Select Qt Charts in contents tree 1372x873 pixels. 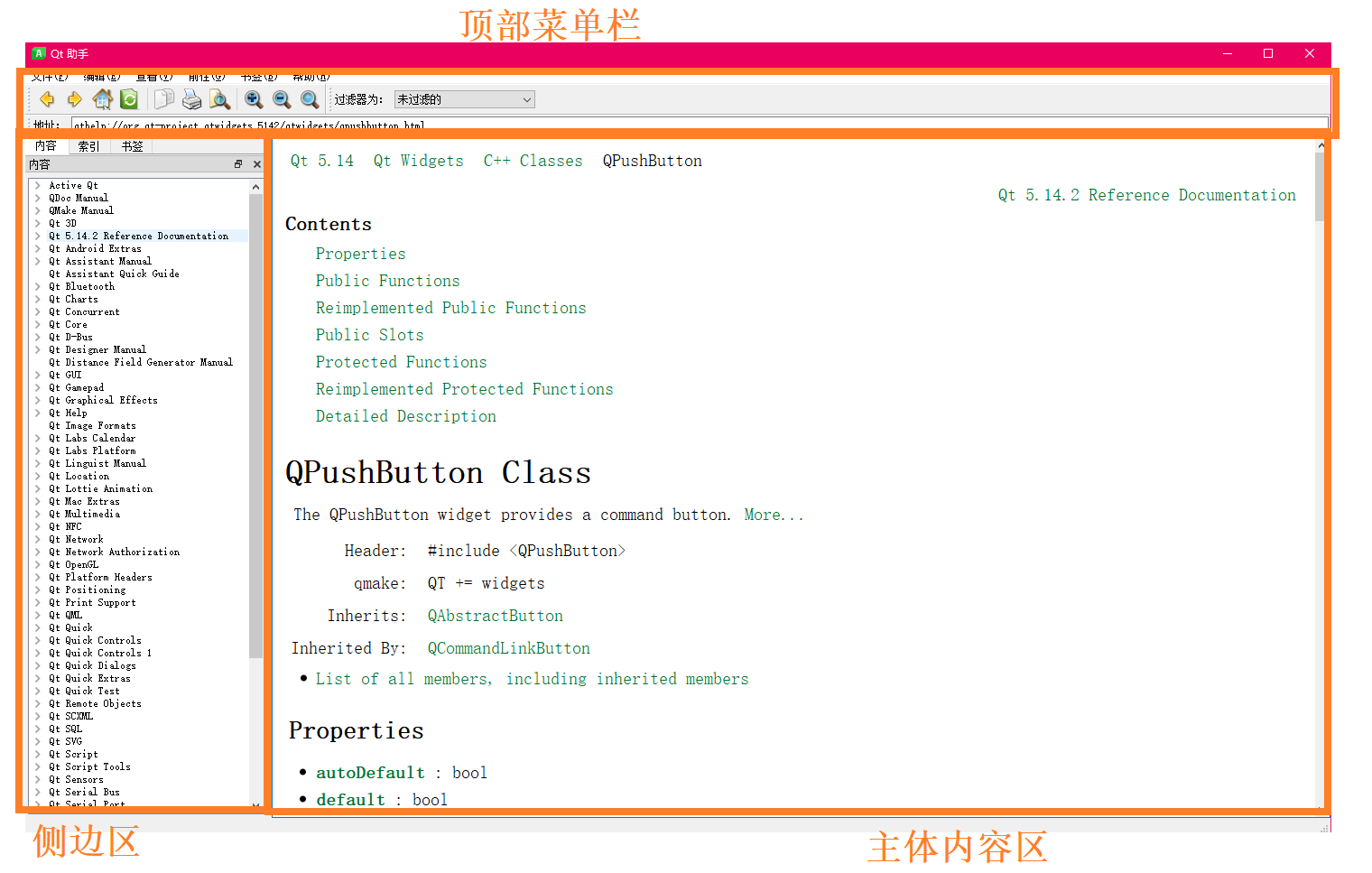click(73, 299)
